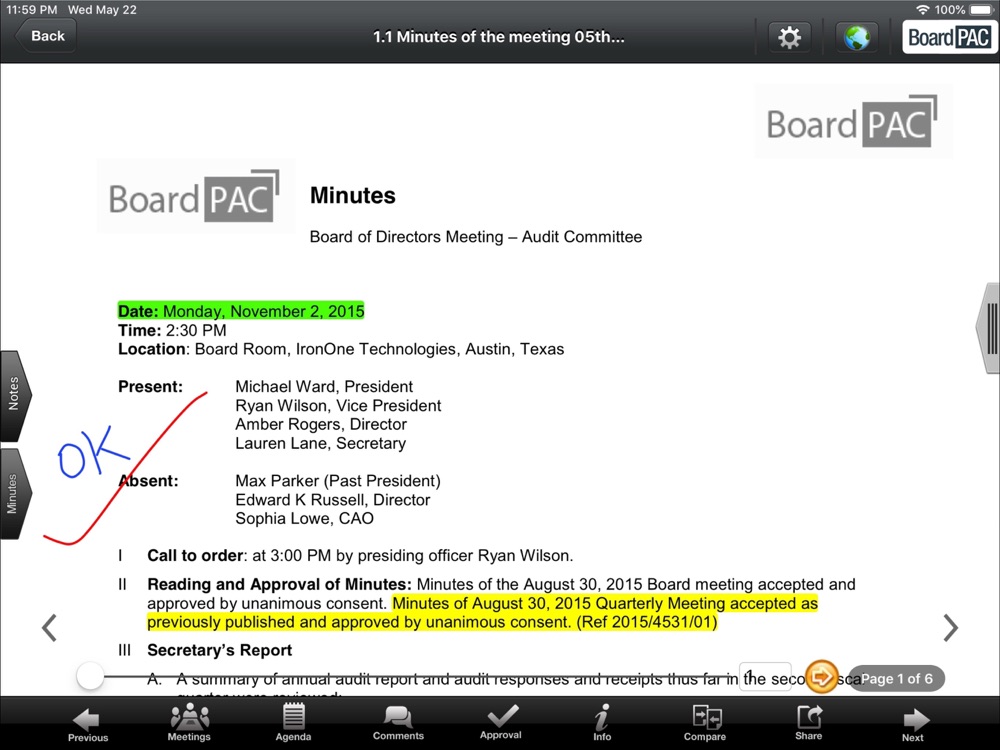Open the Minutes side tab
The height and width of the screenshot is (750, 1000).
(x=15, y=494)
